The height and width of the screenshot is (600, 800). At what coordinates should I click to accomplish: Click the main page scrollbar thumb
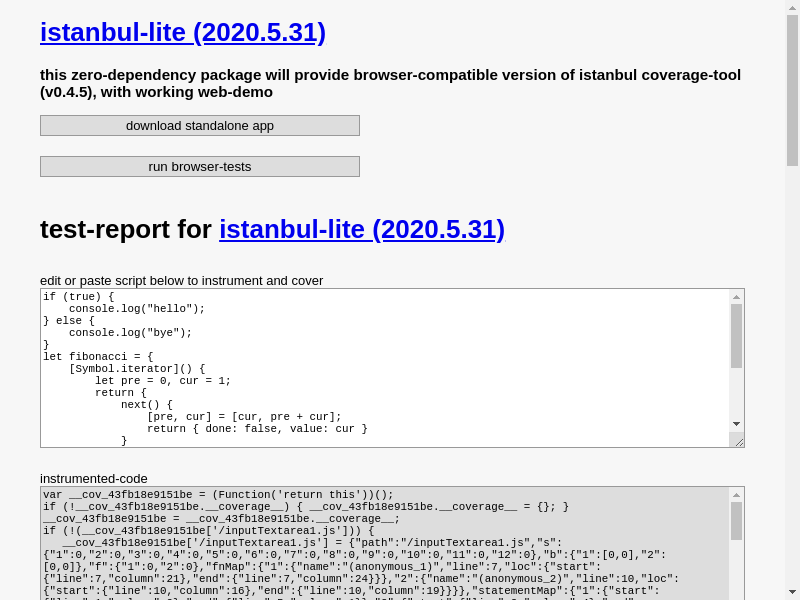pos(792,90)
